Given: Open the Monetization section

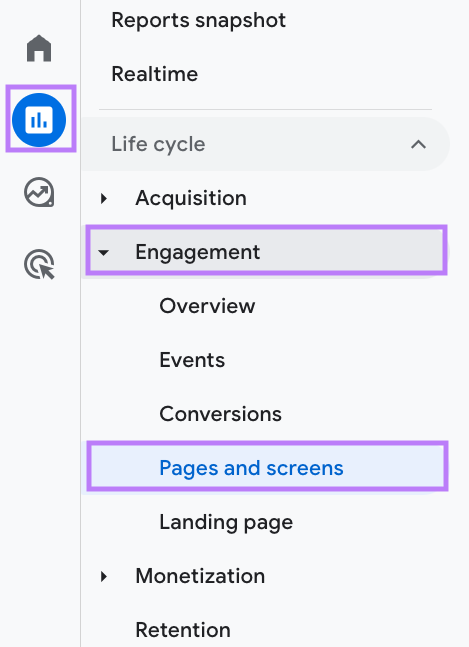Looking at the screenshot, I should click(200, 576).
